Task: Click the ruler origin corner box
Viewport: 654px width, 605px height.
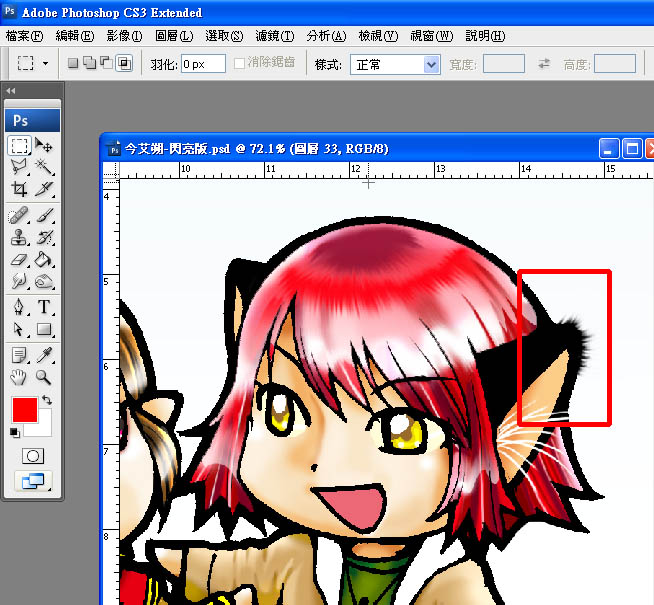Action: point(111,171)
